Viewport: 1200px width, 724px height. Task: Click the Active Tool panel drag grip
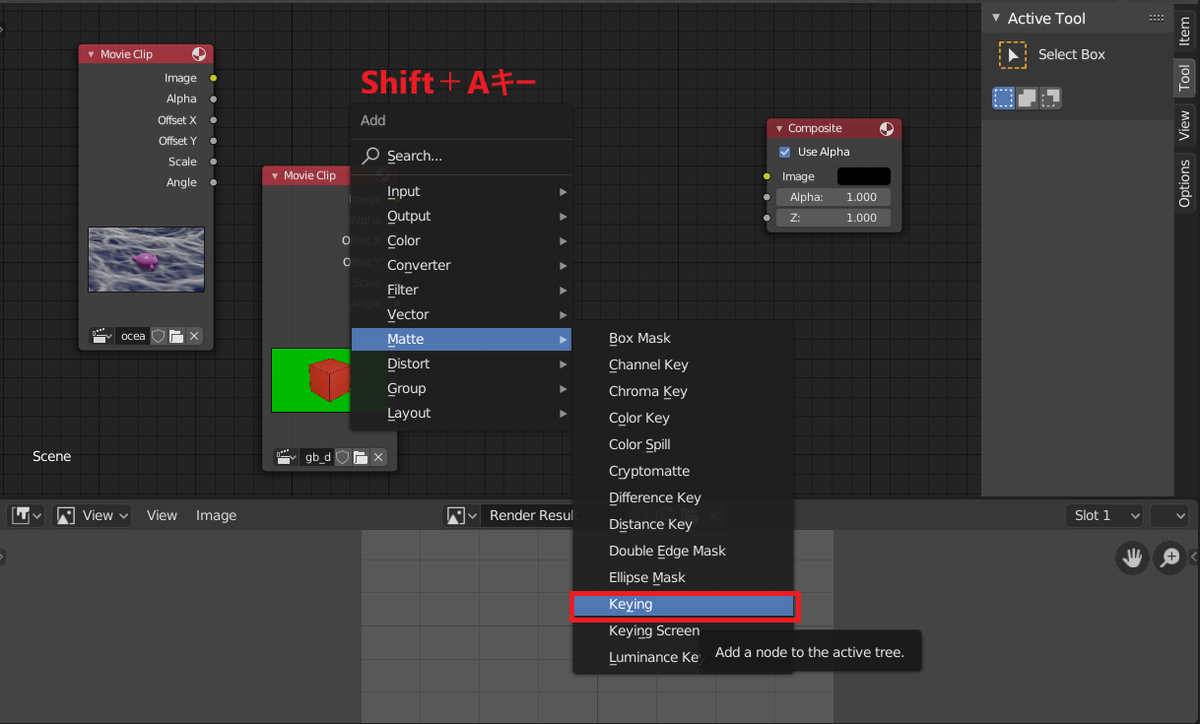pyautogui.click(x=1157, y=18)
